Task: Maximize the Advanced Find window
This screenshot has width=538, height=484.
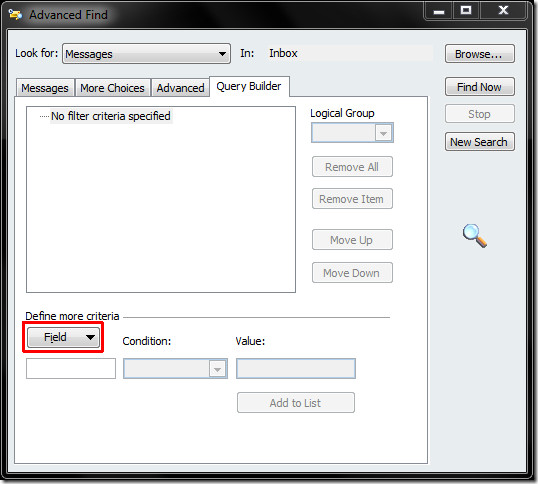Action: click(x=466, y=11)
